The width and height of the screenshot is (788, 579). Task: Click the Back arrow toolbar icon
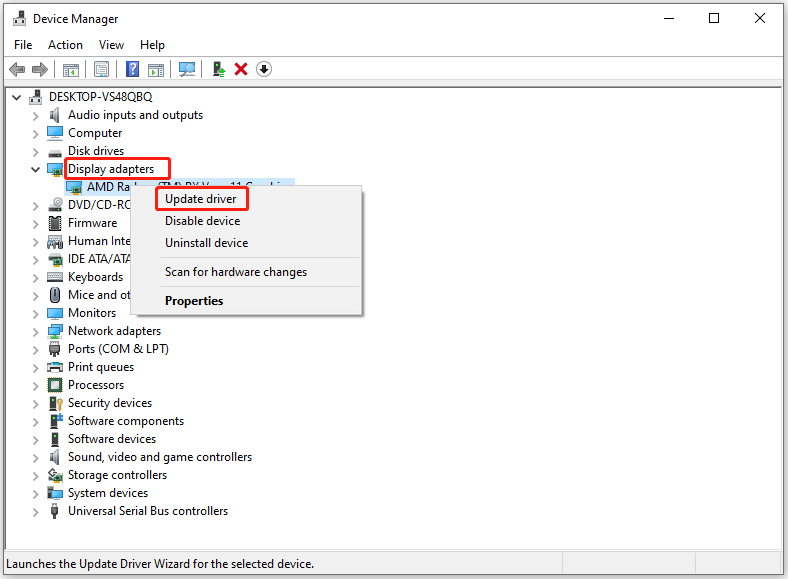click(x=17, y=69)
